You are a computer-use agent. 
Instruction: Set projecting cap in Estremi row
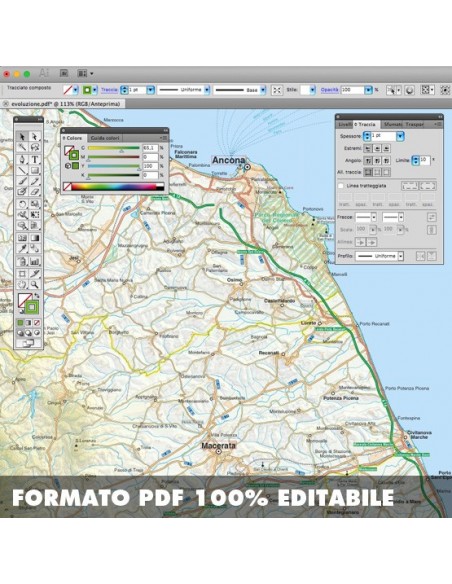click(x=386, y=149)
